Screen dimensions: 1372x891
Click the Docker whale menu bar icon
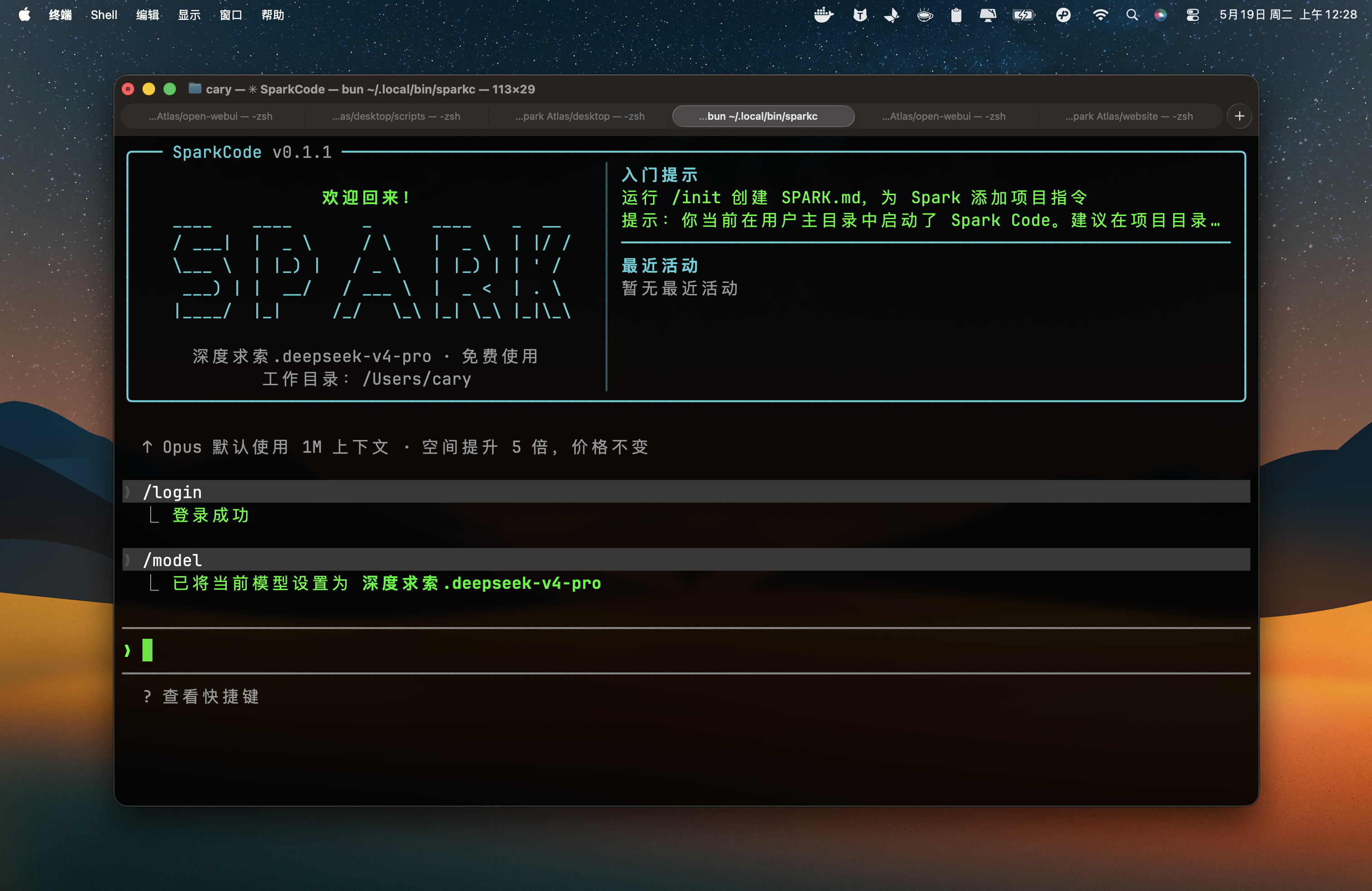(x=824, y=15)
